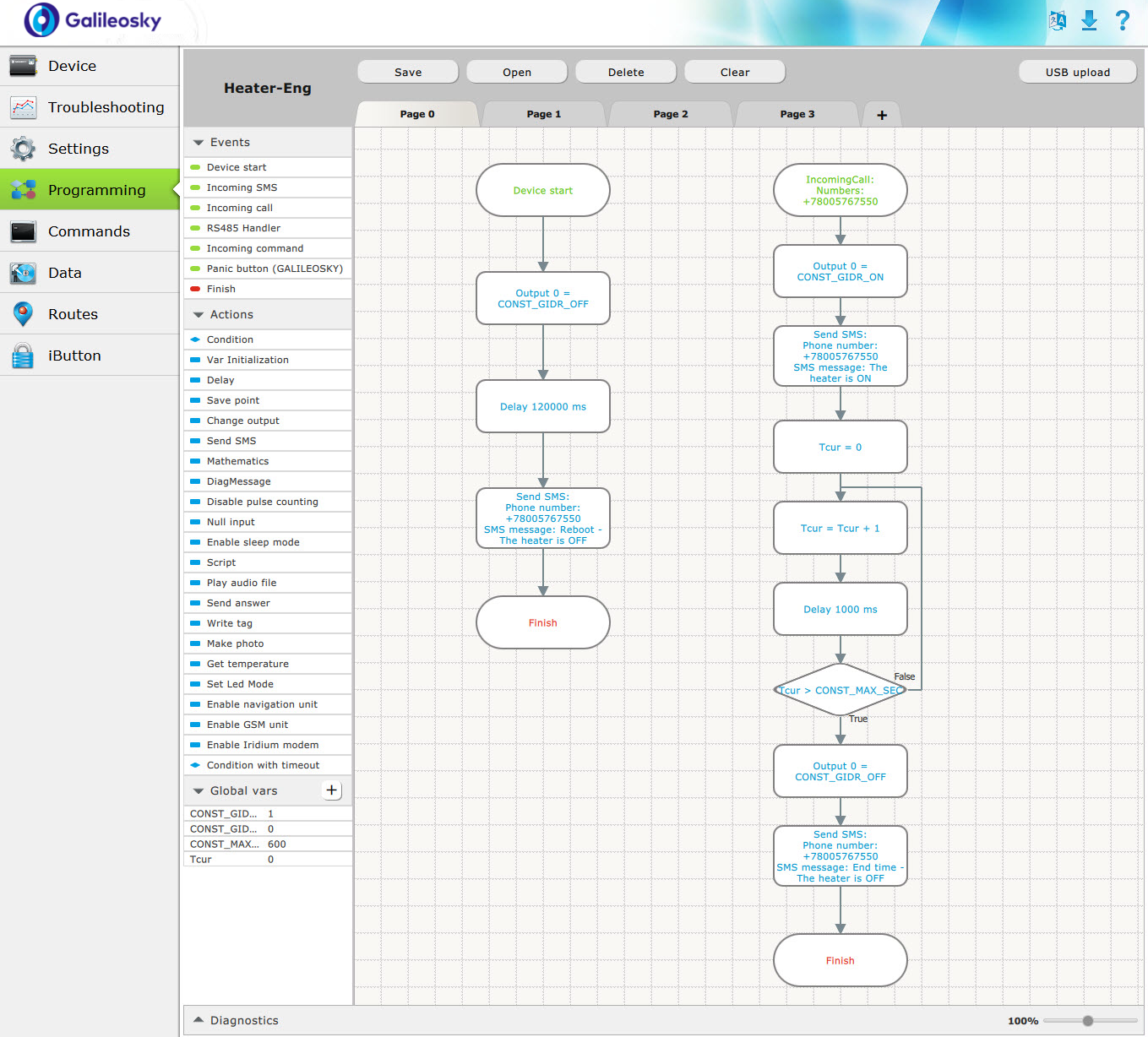Collapse the Actions section
The width and height of the screenshot is (1148, 1037).
pos(199,315)
